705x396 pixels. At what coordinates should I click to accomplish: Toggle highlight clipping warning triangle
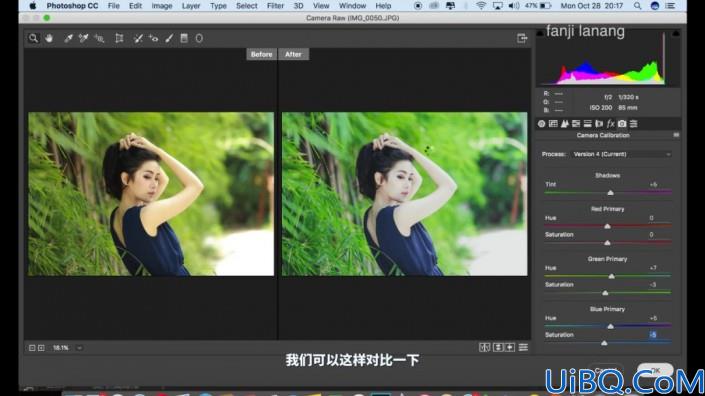tap(676, 33)
